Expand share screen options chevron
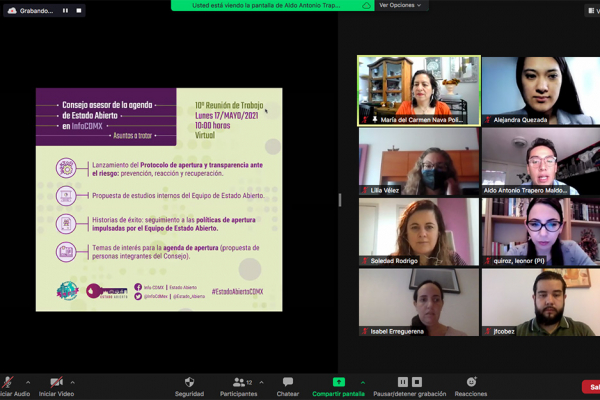The width and height of the screenshot is (600, 400). [x=363, y=382]
